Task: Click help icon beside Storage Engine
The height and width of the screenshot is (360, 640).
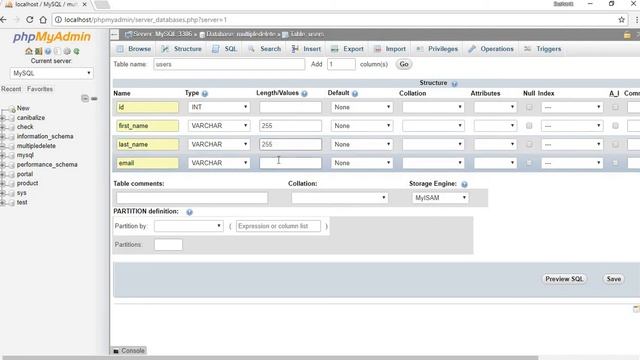Action: click(x=464, y=184)
